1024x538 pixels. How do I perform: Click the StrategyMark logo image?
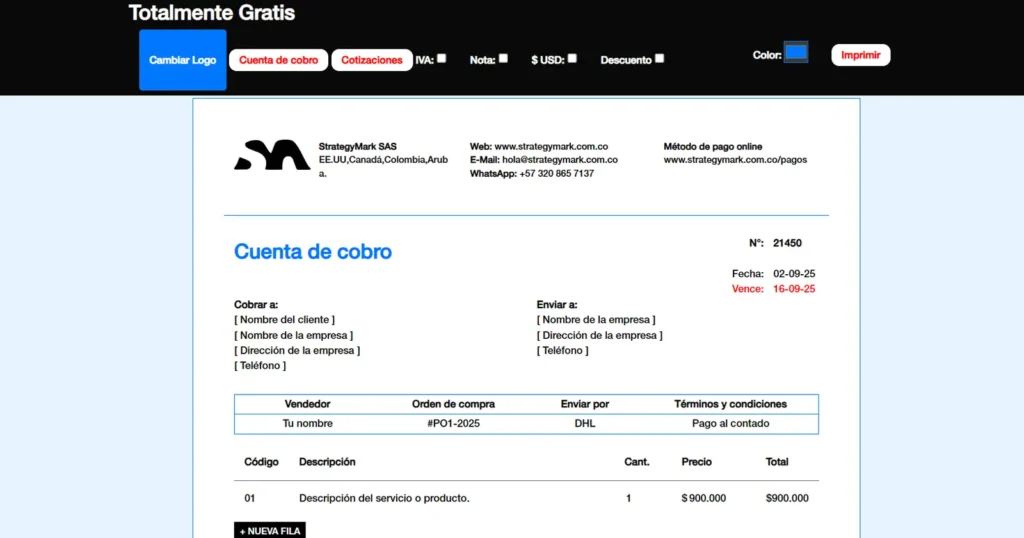coord(272,155)
